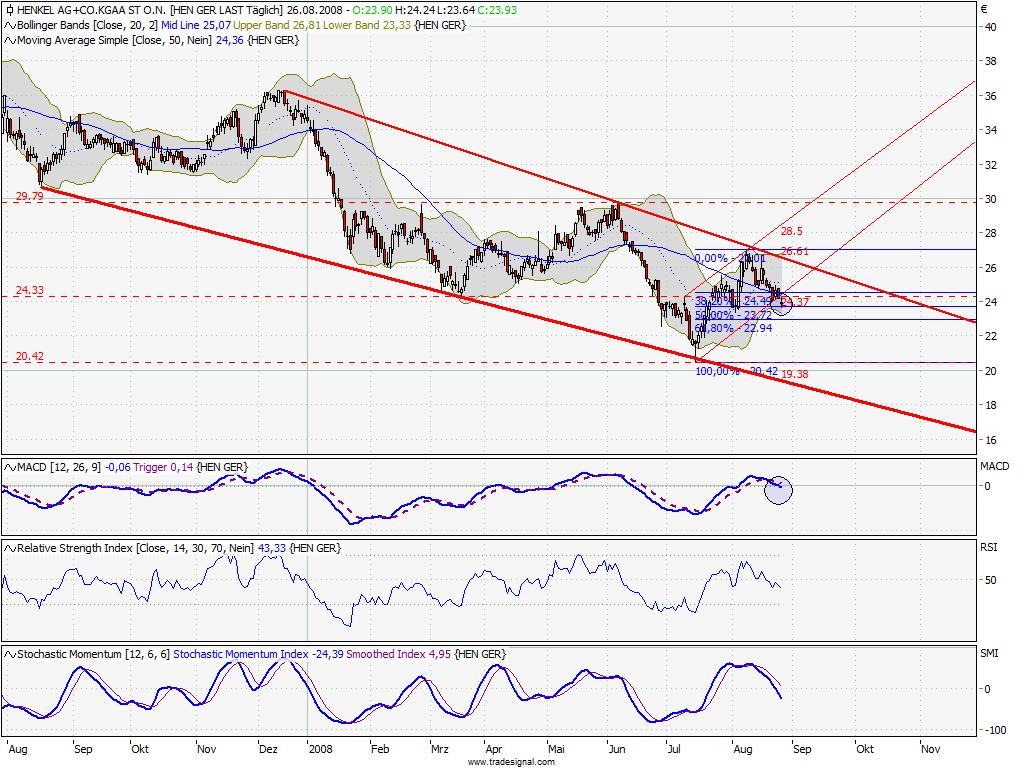Click the 50 tick on RSI axis
The height and width of the screenshot is (768, 1024).
click(991, 580)
